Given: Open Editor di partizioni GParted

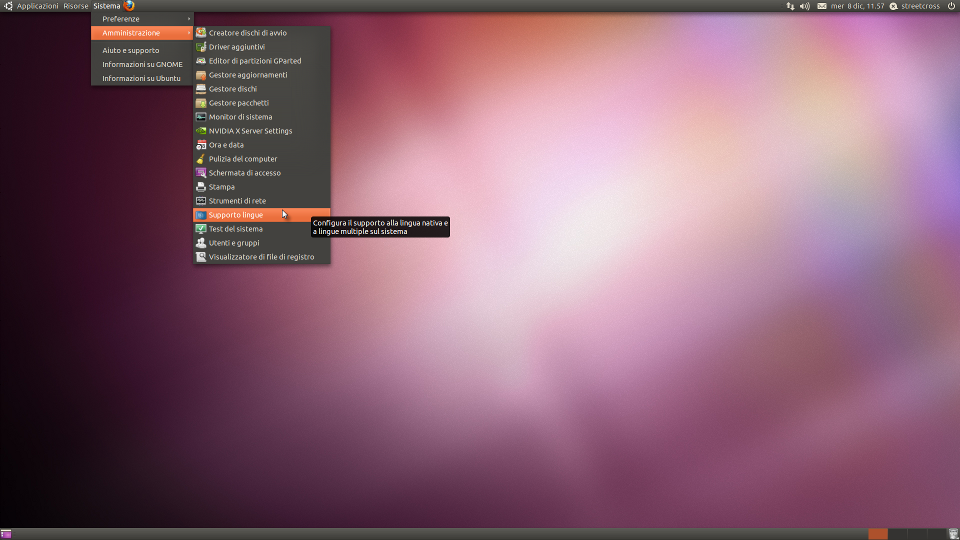Looking at the screenshot, I should coord(254,61).
